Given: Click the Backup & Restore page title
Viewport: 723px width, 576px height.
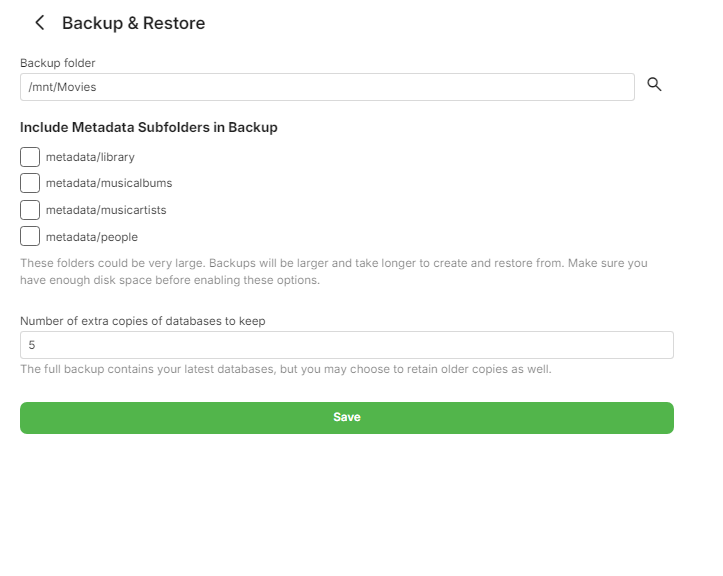Looking at the screenshot, I should click(x=133, y=23).
